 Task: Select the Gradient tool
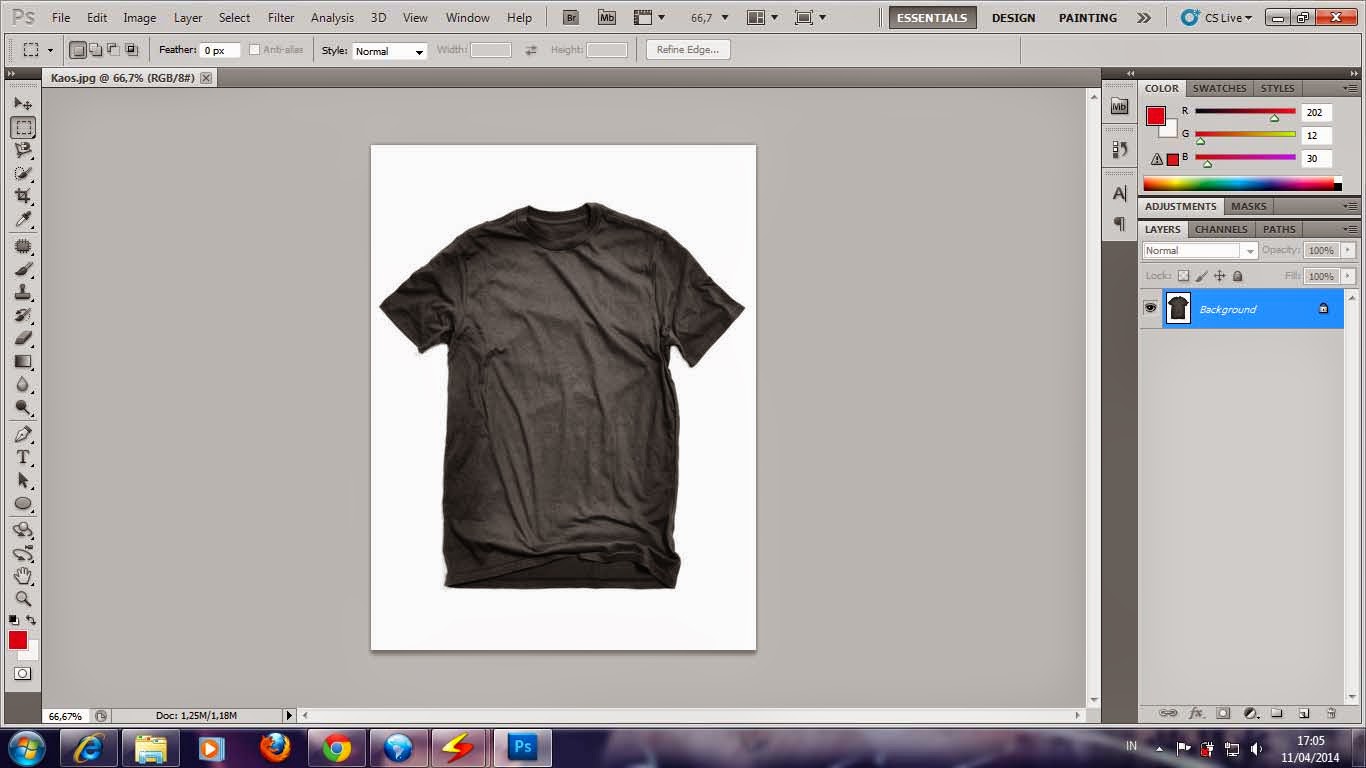click(23, 361)
